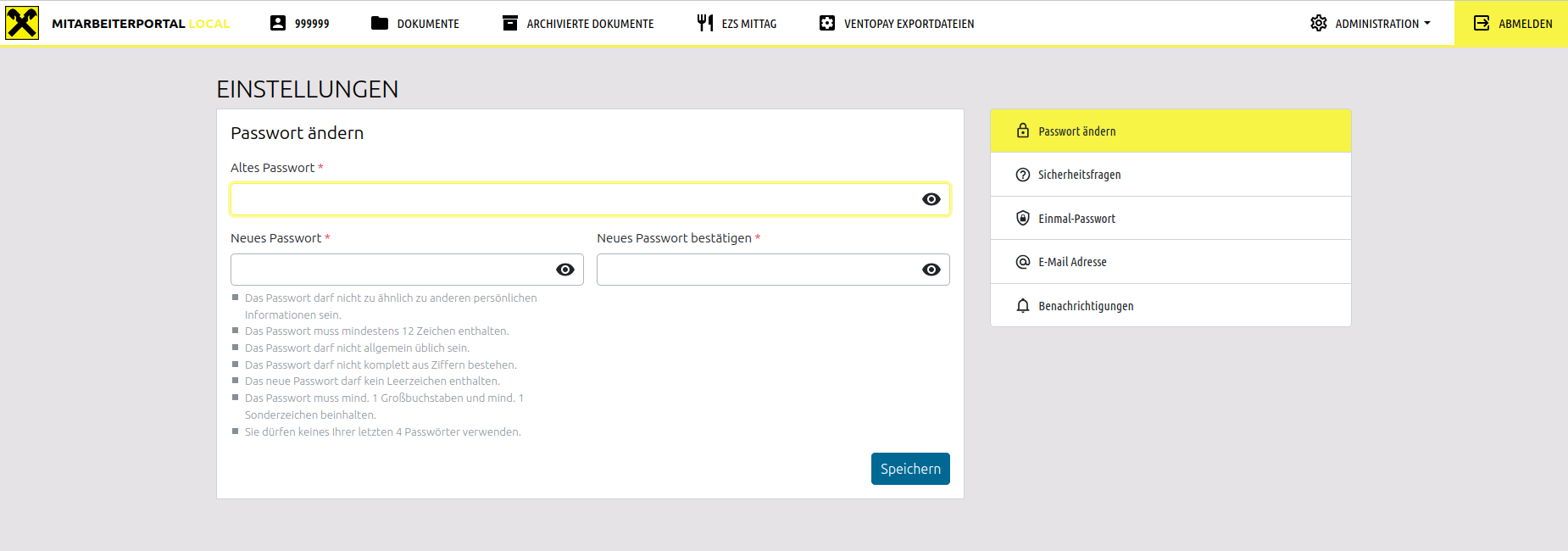Expand the Administration dropdown arrow
This screenshot has width=1568, height=551.
click(x=1427, y=24)
